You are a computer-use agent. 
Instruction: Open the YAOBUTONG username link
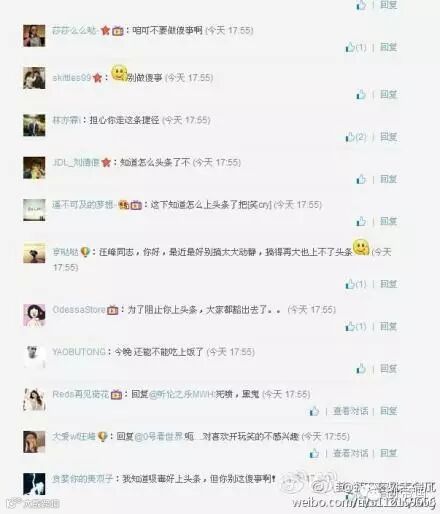tap(79, 352)
